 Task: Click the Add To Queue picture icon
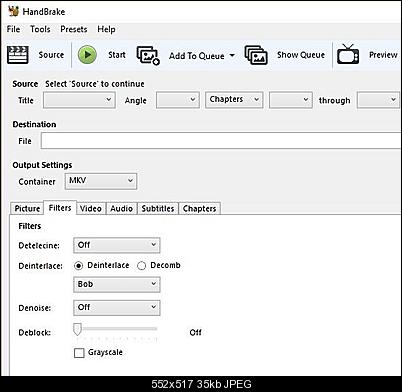148,55
